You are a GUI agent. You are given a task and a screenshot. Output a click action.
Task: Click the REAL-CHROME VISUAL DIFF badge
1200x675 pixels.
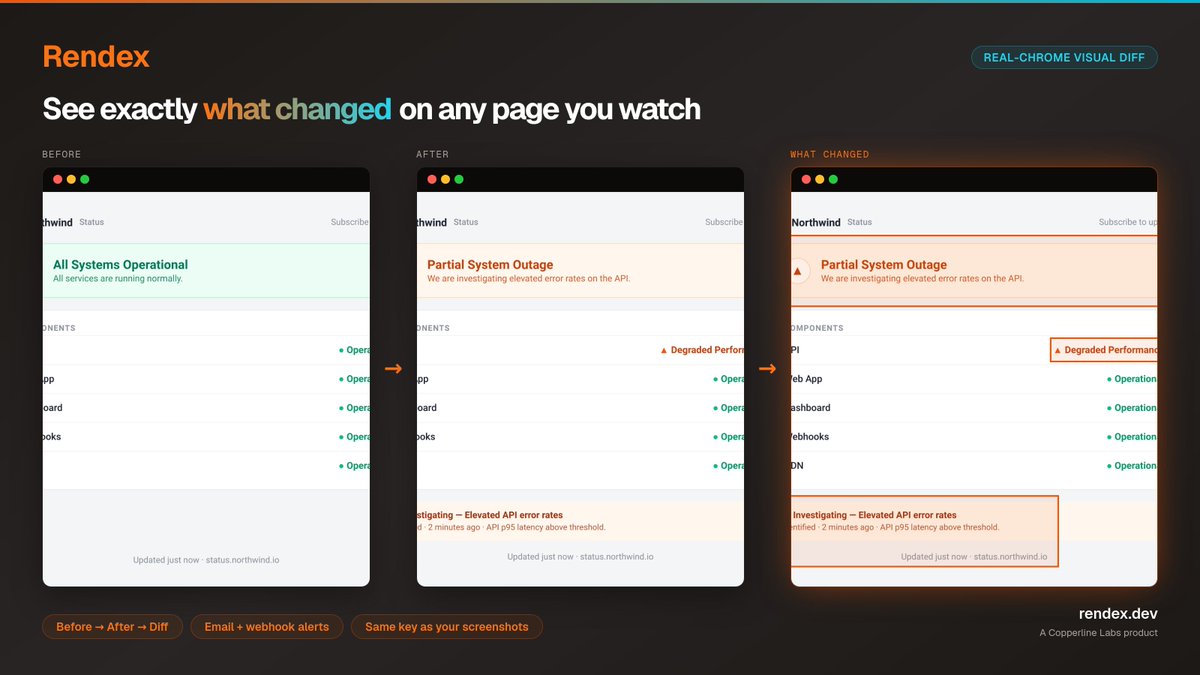1064,57
